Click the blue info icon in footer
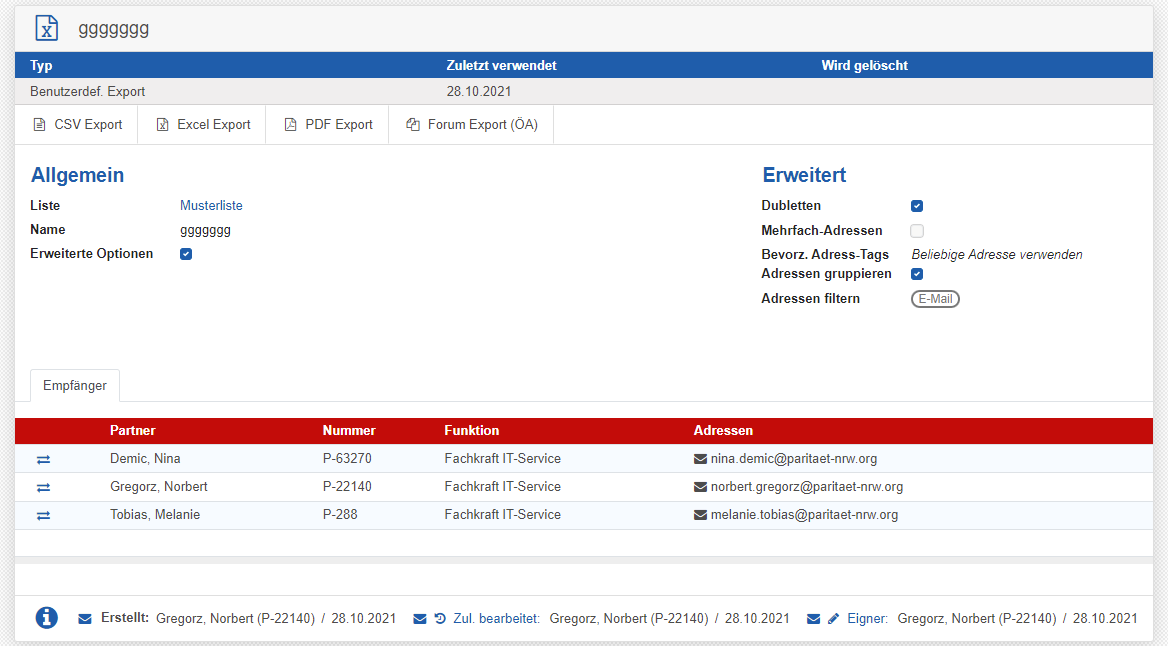Image resolution: width=1168 pixels, height=646 pixels. point(46,618)
